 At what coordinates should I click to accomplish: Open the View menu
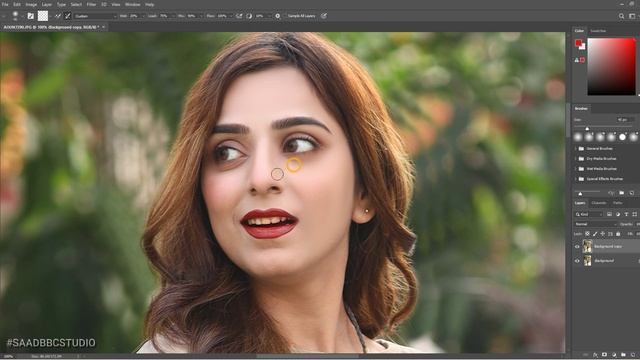coord(116,4)
